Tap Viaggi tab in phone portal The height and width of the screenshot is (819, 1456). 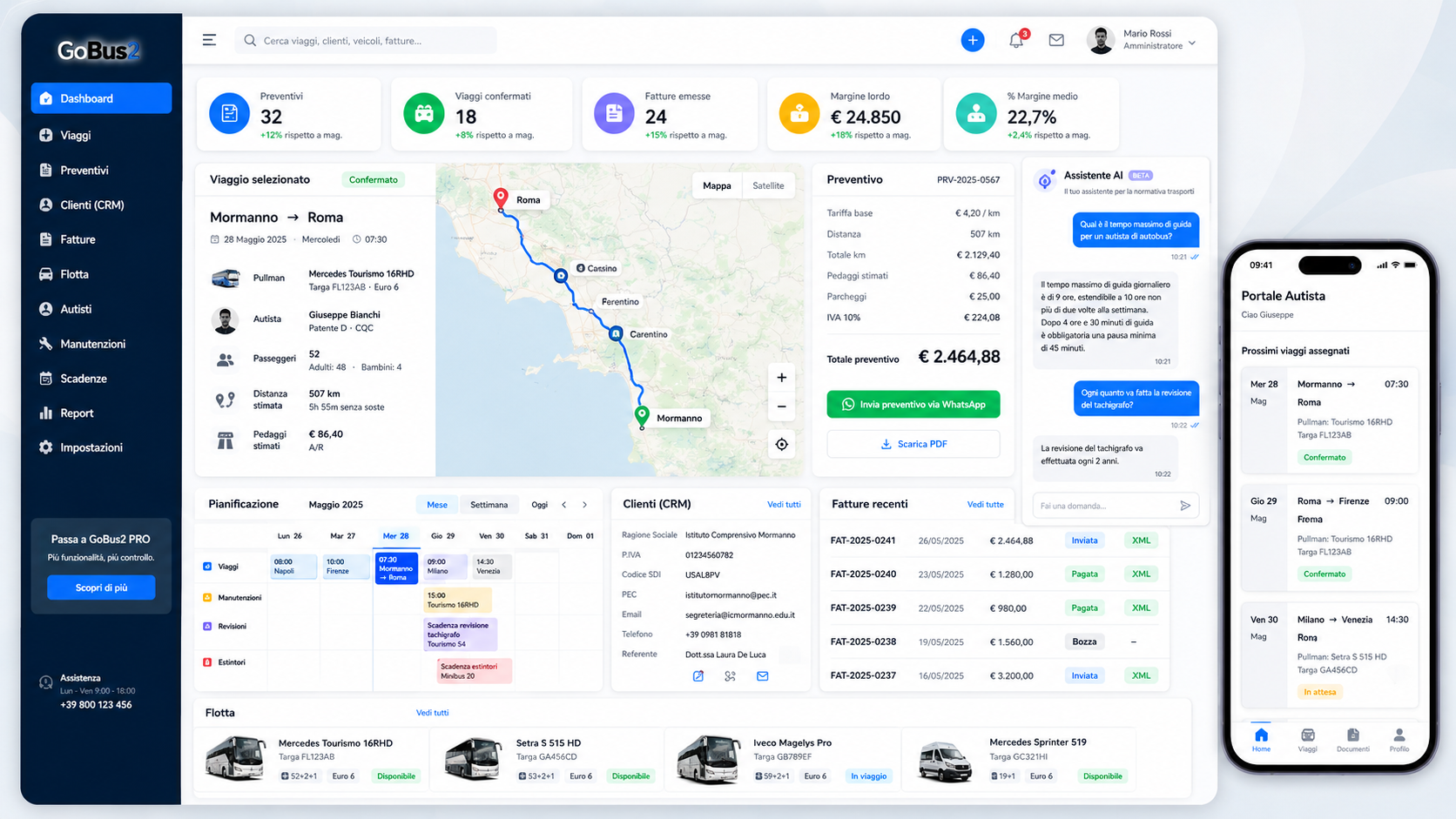click(x=1307, y=740)
